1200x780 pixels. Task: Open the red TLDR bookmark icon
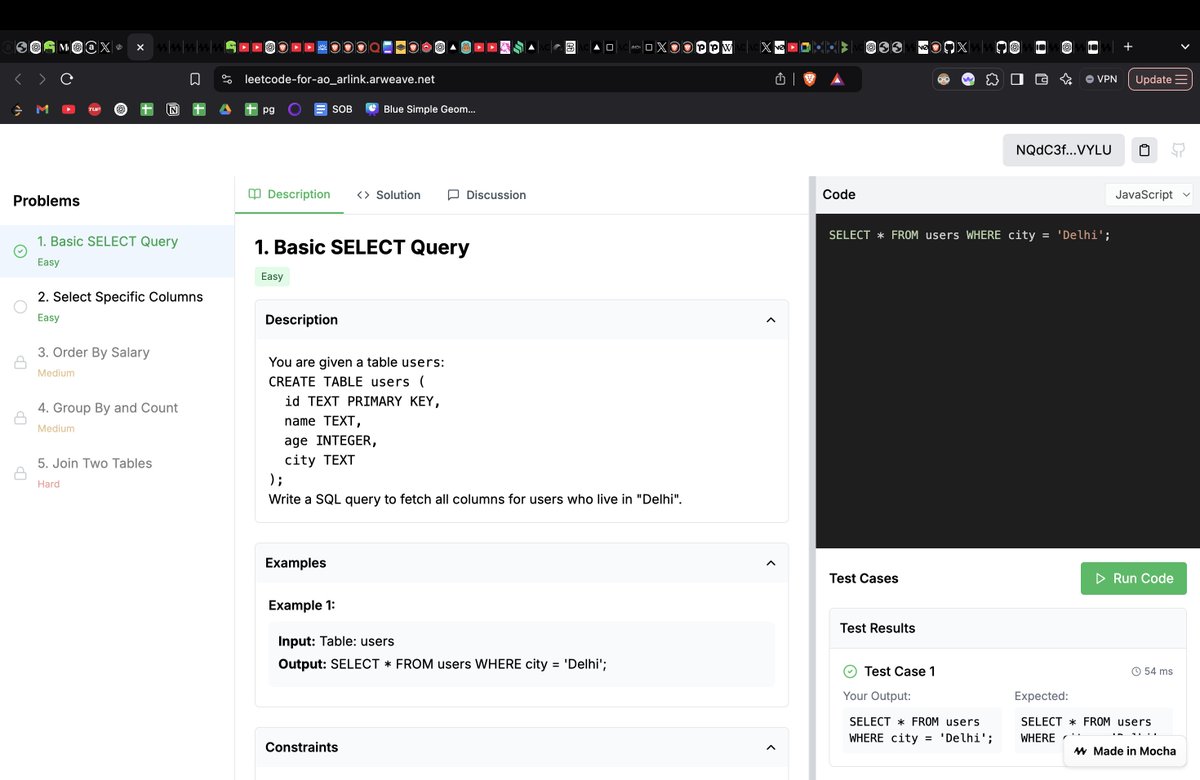95,109
